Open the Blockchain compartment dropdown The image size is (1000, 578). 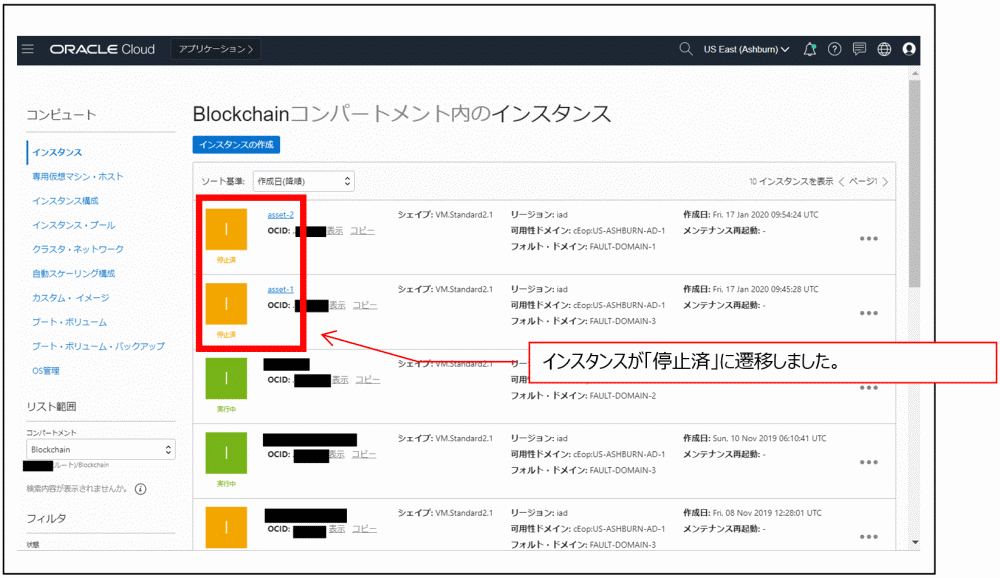(101, 450)
